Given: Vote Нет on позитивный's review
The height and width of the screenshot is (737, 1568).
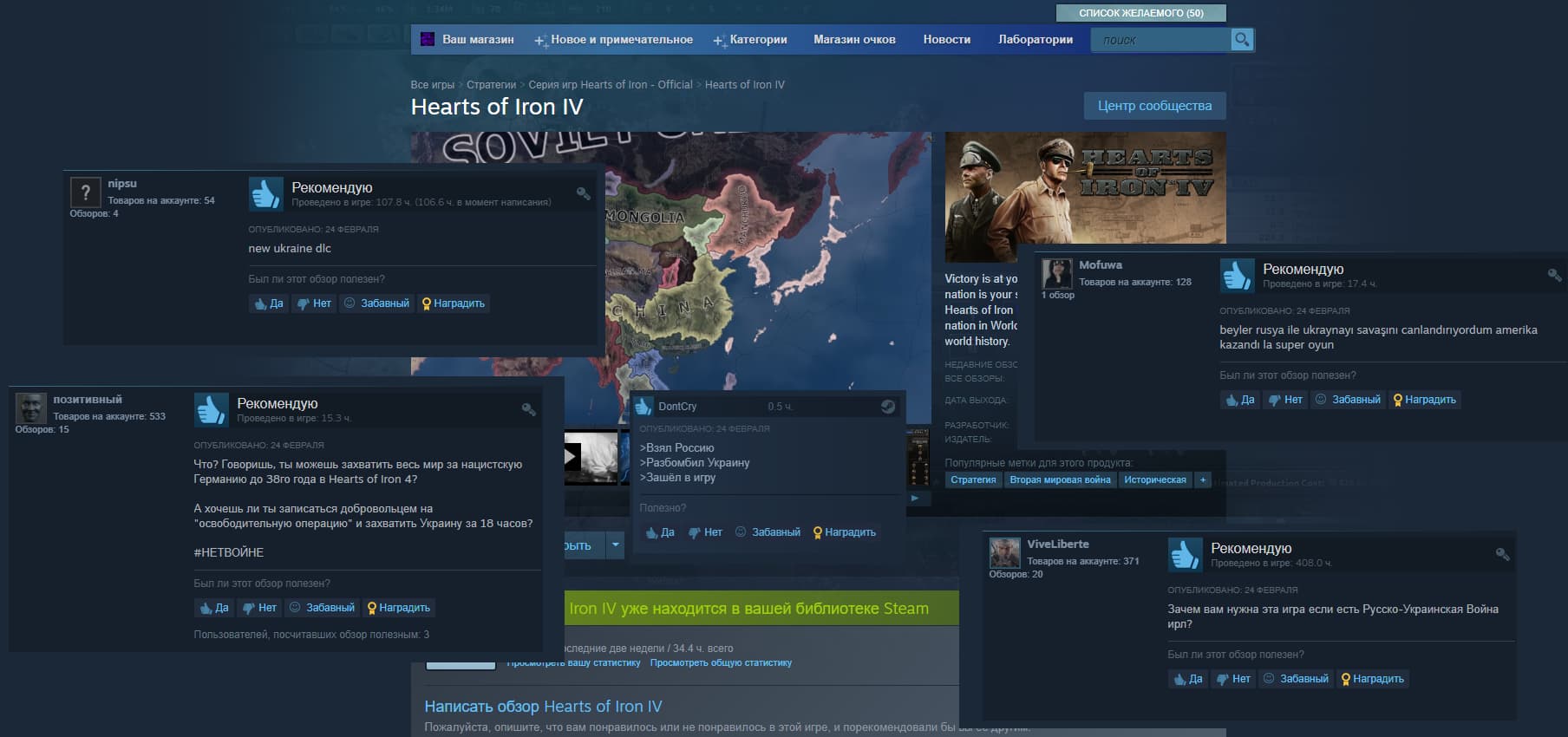Looking at the screenshot, I should click(259, 608).
